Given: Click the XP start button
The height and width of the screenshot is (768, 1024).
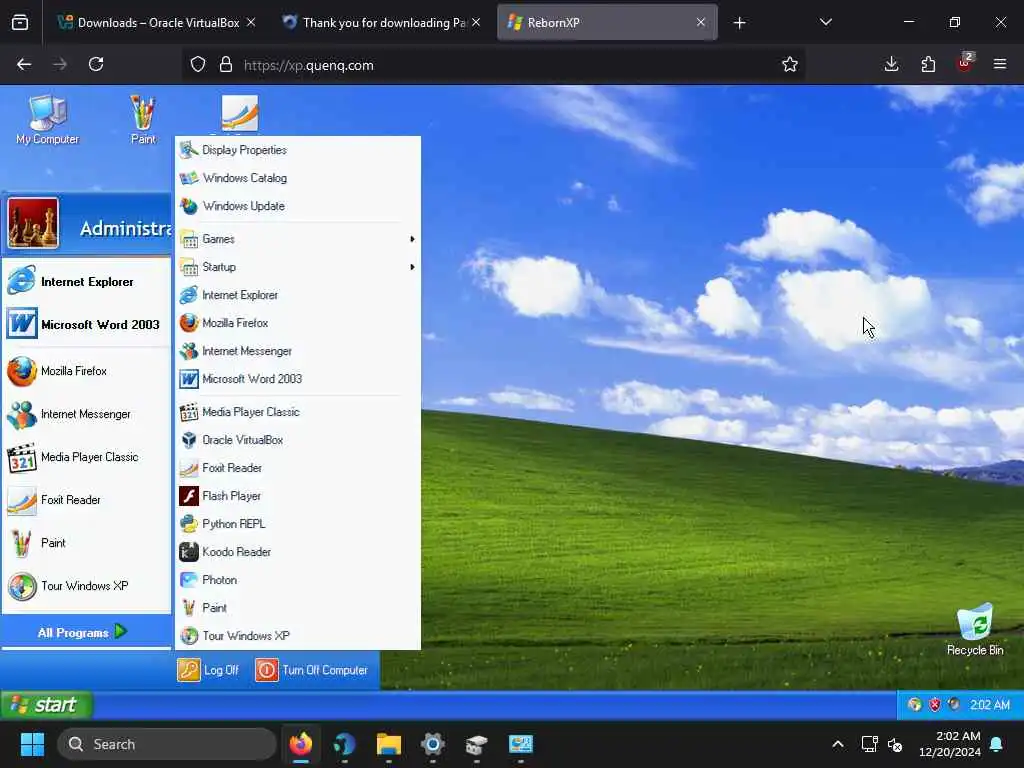Looking at the screenshot, I should coord(46,705).
